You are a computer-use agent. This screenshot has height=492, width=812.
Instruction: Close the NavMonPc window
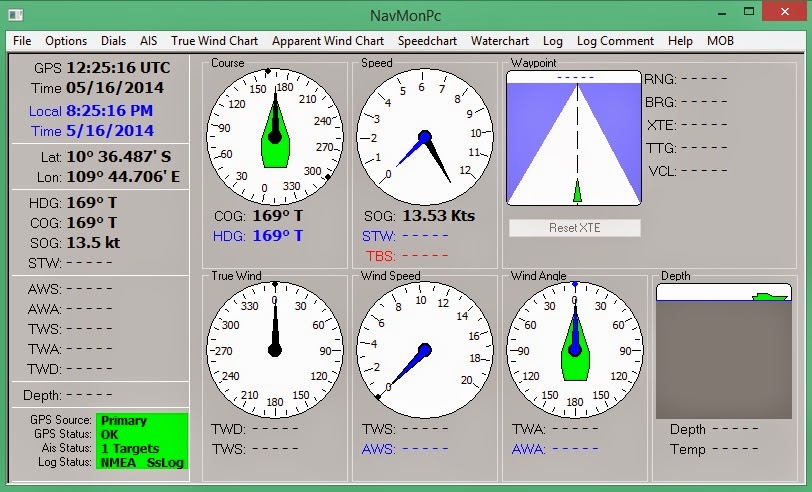click(x=785, y=12)
